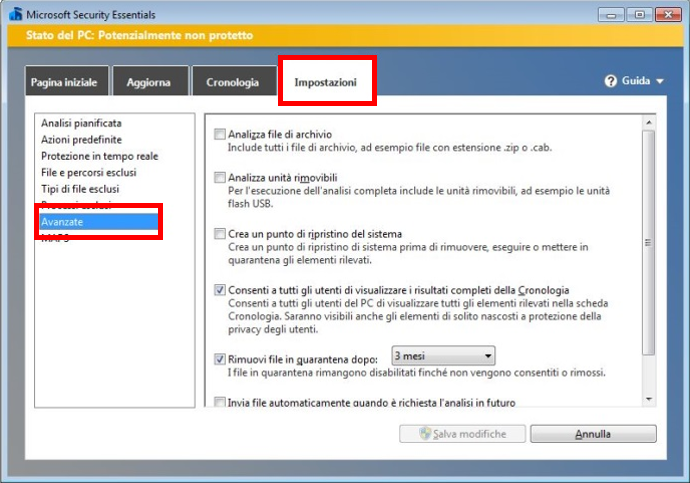Image resolution: width=690 pixels, height=483 pixels.
Task: Maximize the Microsoft Security Essentials window
Action: point(639,15)
